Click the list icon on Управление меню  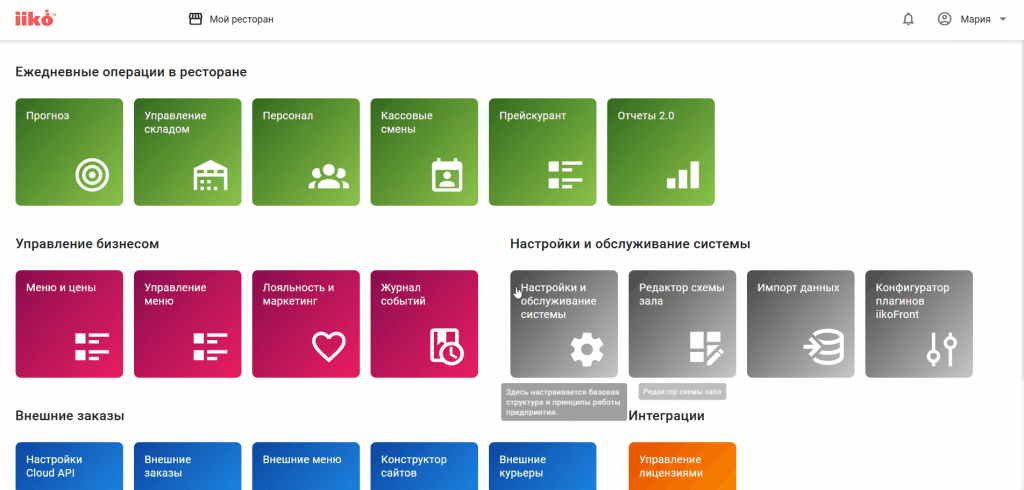pyautogui.click(x=210, y=346)
